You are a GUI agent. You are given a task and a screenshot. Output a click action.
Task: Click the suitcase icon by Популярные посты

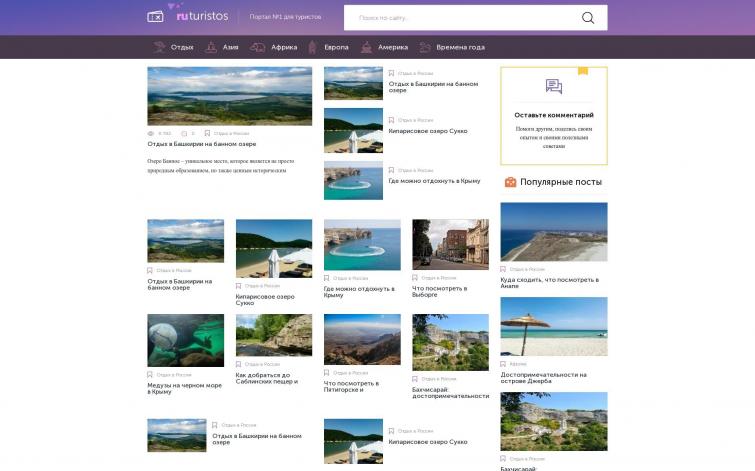click(510, 182)
